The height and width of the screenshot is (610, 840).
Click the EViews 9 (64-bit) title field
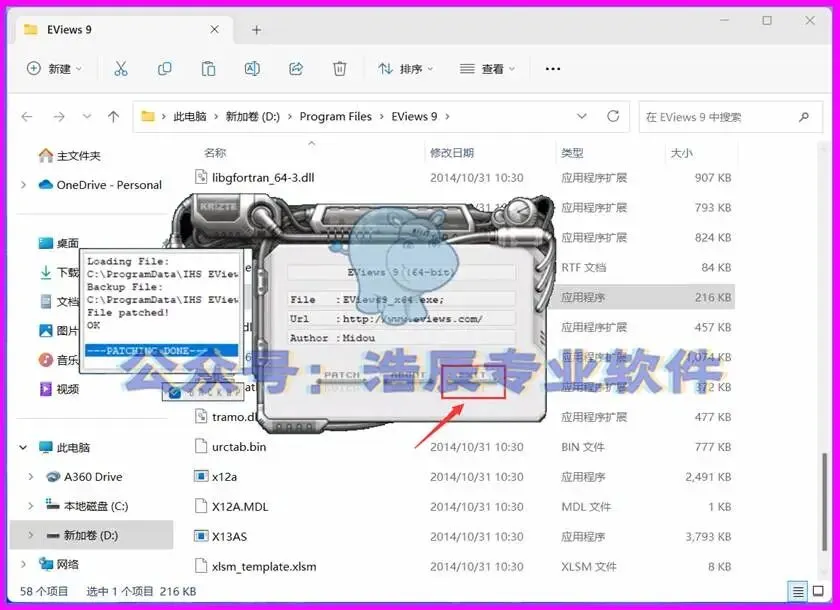(402, 272)
